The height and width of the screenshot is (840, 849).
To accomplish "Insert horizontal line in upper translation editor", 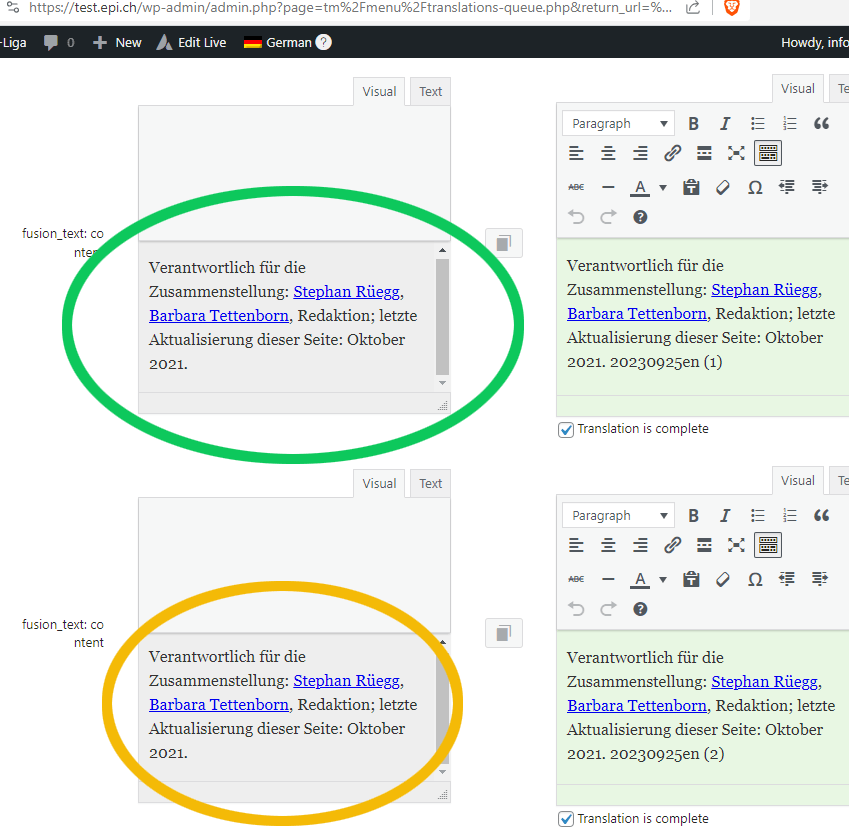I will [608, 187].
